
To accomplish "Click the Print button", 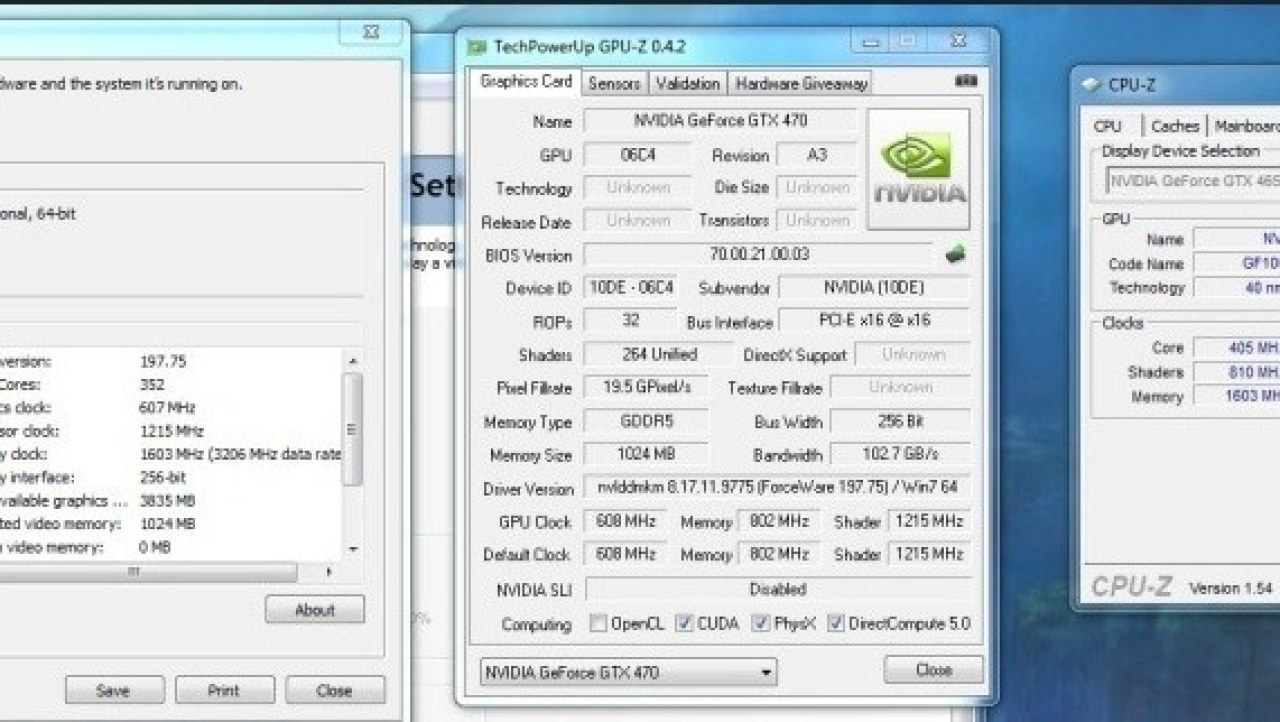I will click(224, 690).
